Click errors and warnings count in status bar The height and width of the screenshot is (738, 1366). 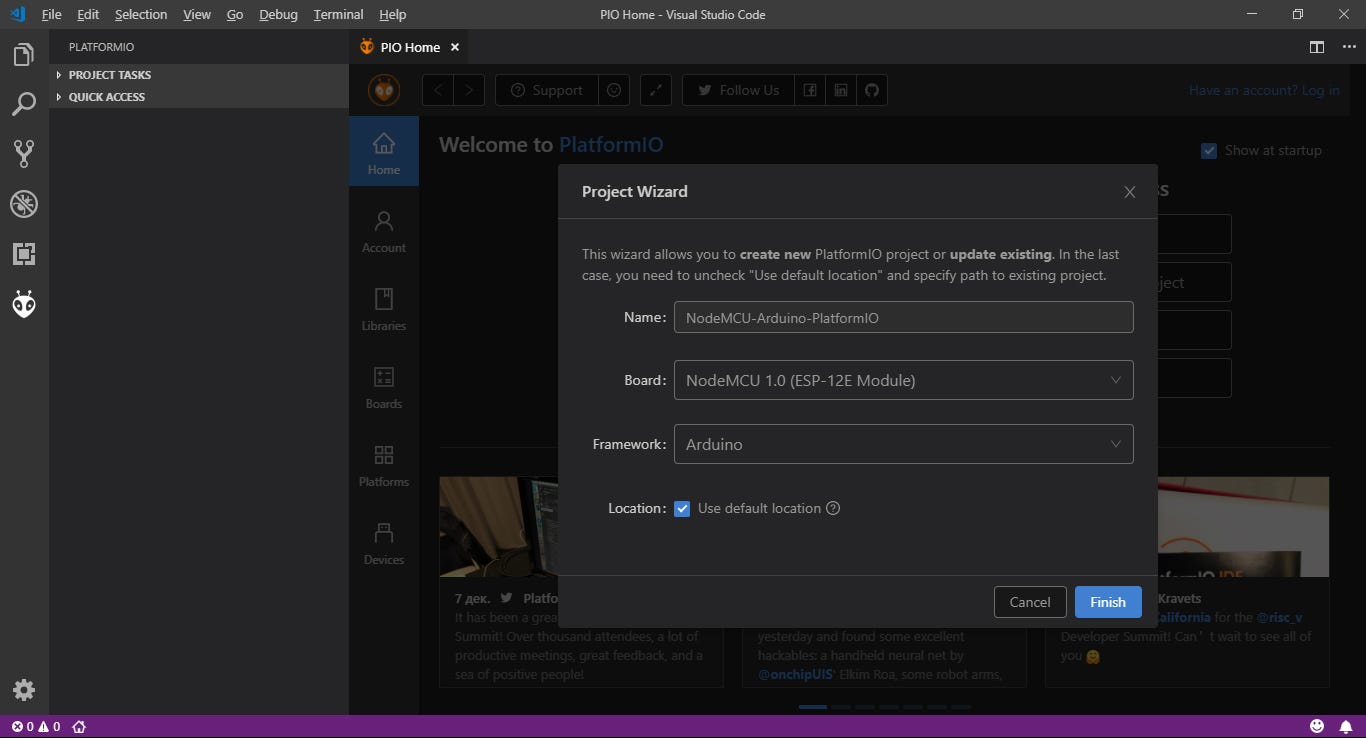tap(35, 727)
